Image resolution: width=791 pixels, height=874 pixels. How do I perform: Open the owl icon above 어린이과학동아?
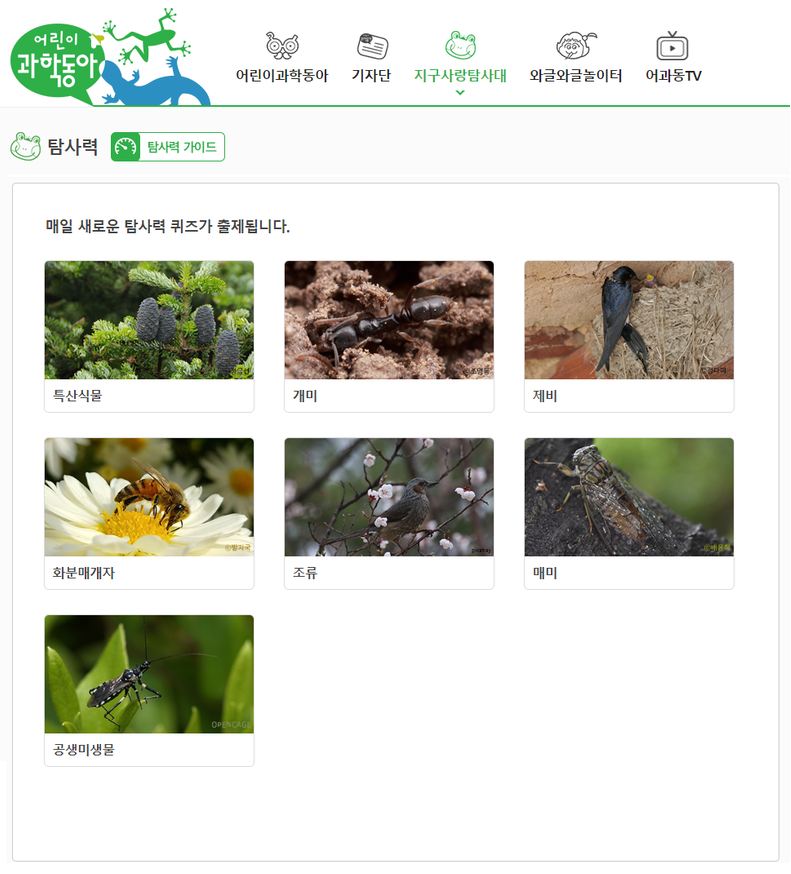pyautogui.click(x=282, y=46)
